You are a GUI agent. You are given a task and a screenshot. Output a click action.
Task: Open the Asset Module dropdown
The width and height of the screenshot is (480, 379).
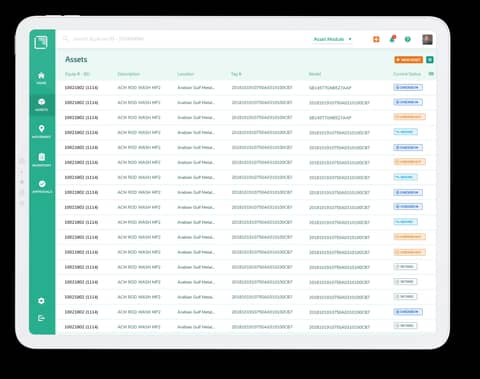[332, 39]
